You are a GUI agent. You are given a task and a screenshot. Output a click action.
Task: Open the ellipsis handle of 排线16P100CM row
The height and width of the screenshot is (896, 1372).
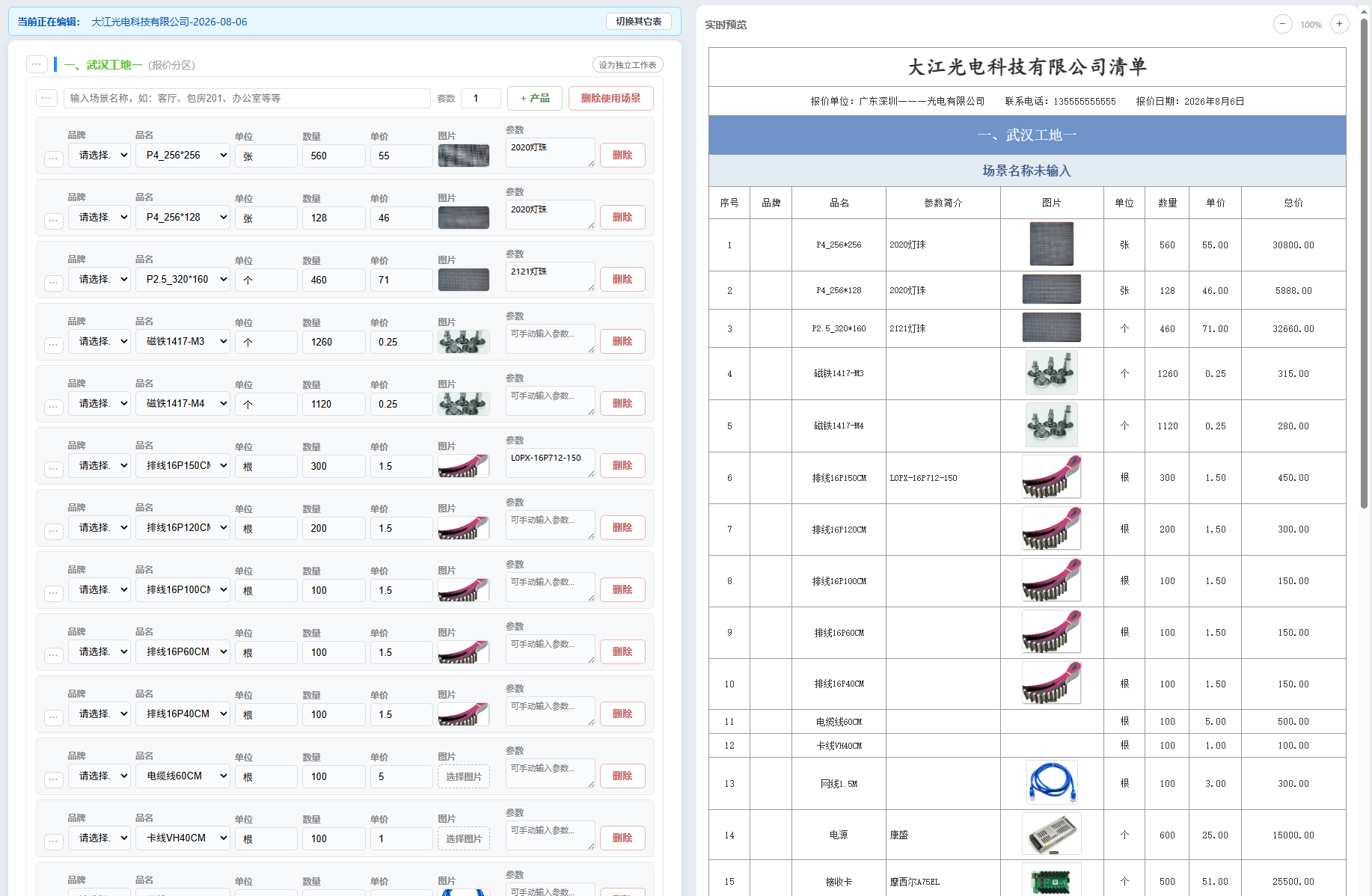click(x=53, y=593)
